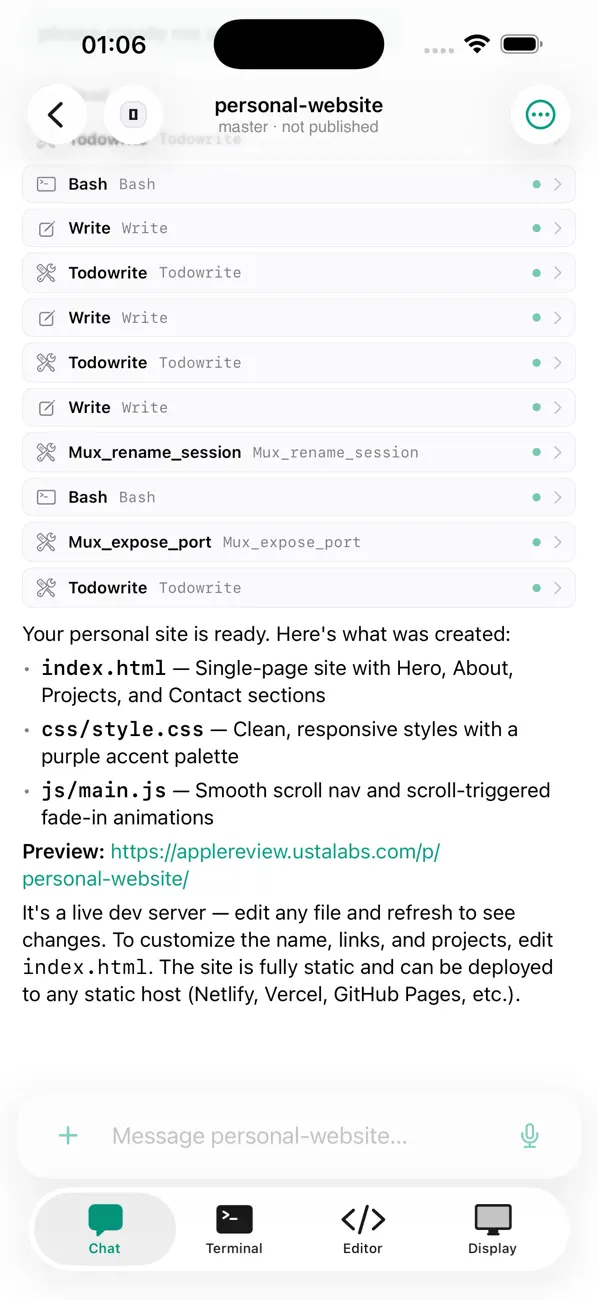Image resolution: width=598 pixels, height=1300 pixels.
Task: Tap the first Write pencil row icon
Action: [x=46, y=229]
